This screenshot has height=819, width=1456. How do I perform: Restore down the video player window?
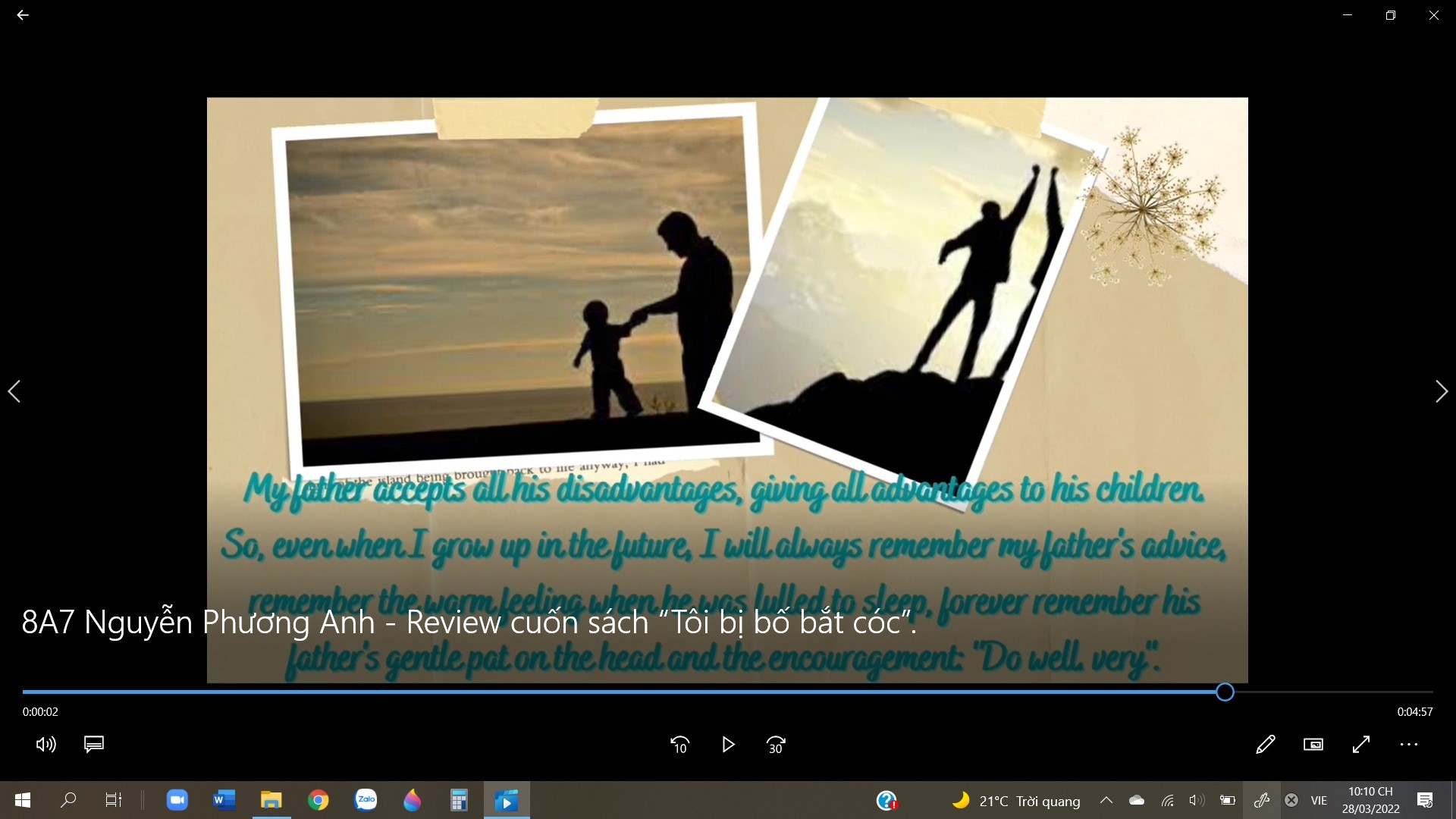pyautogui.click(x=1391, y=15)
